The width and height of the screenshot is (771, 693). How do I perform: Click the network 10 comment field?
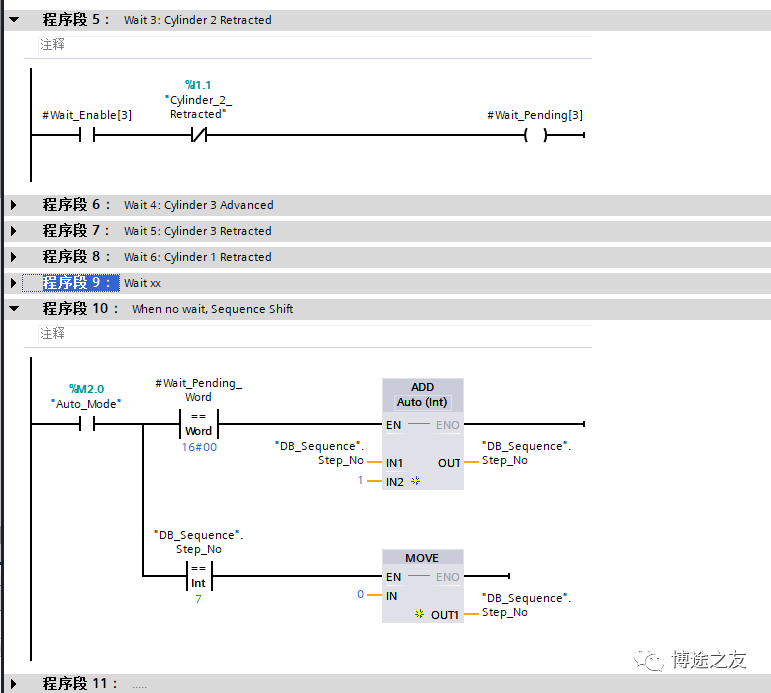[x=315, y=333]
